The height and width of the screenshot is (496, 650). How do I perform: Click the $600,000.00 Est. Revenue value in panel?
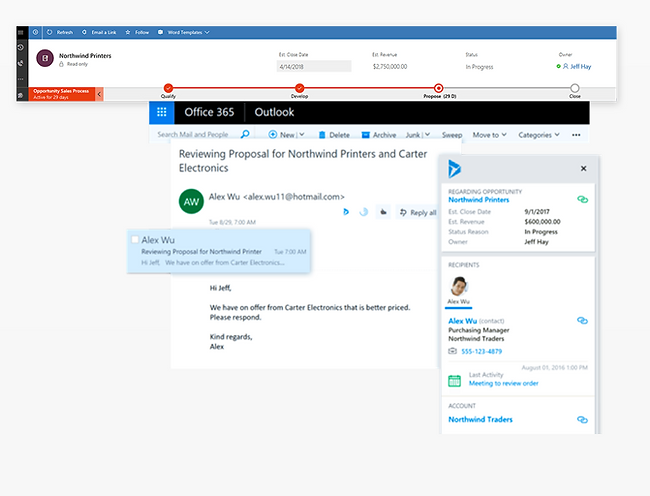click(542, 222)
